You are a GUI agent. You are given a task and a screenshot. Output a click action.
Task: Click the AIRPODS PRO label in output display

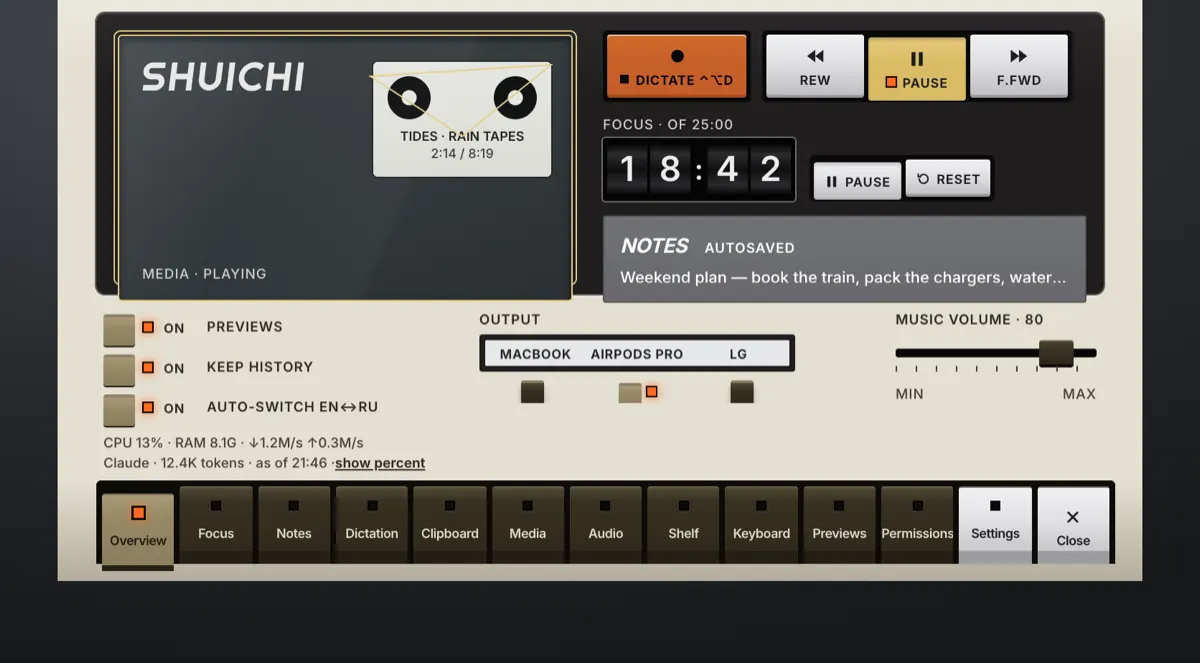coord(637,354)
